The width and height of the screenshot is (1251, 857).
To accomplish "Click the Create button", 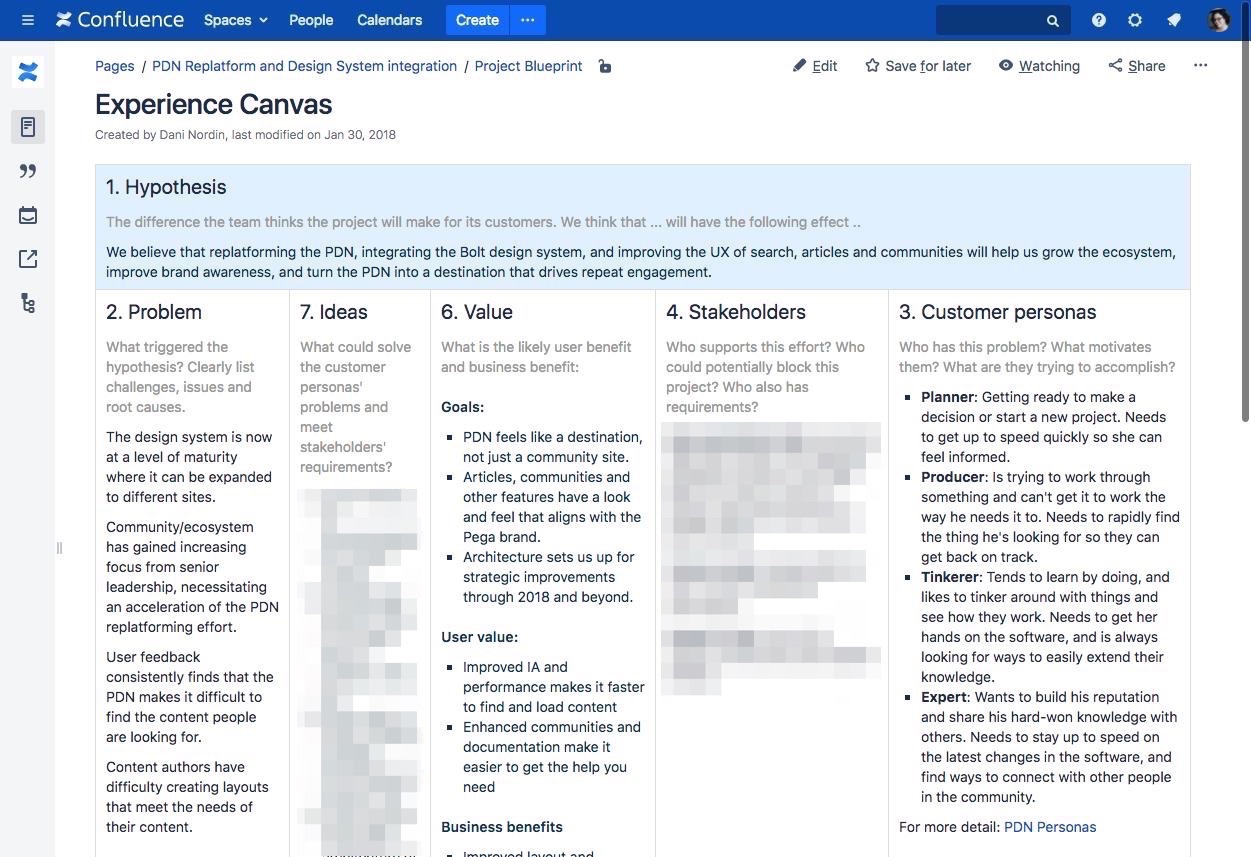I will tap(477, 20).
